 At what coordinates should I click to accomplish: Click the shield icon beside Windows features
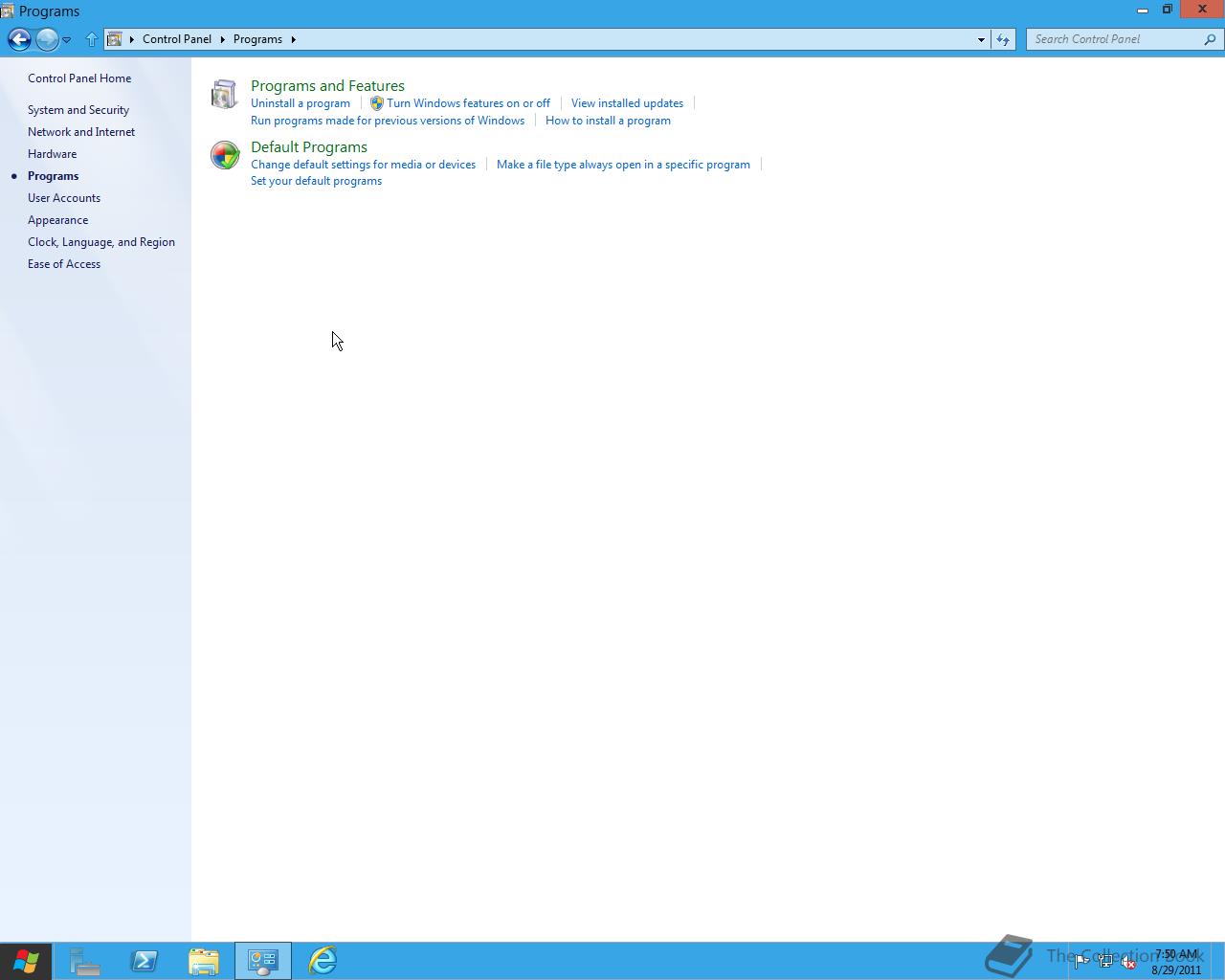click(377, 103)
